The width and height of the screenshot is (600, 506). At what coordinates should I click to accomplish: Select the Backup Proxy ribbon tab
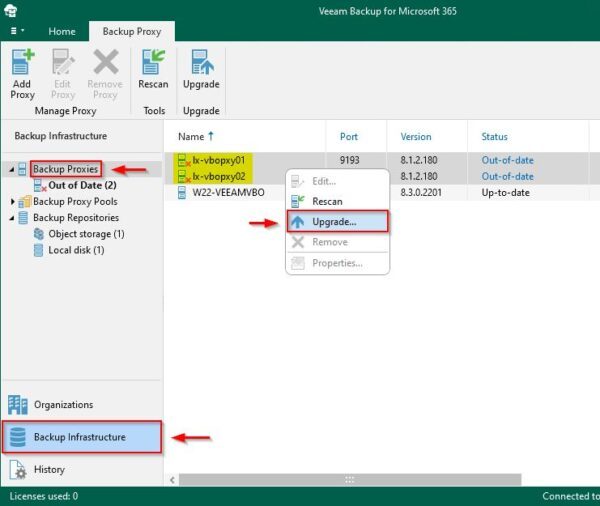click(x=132, y=31)
